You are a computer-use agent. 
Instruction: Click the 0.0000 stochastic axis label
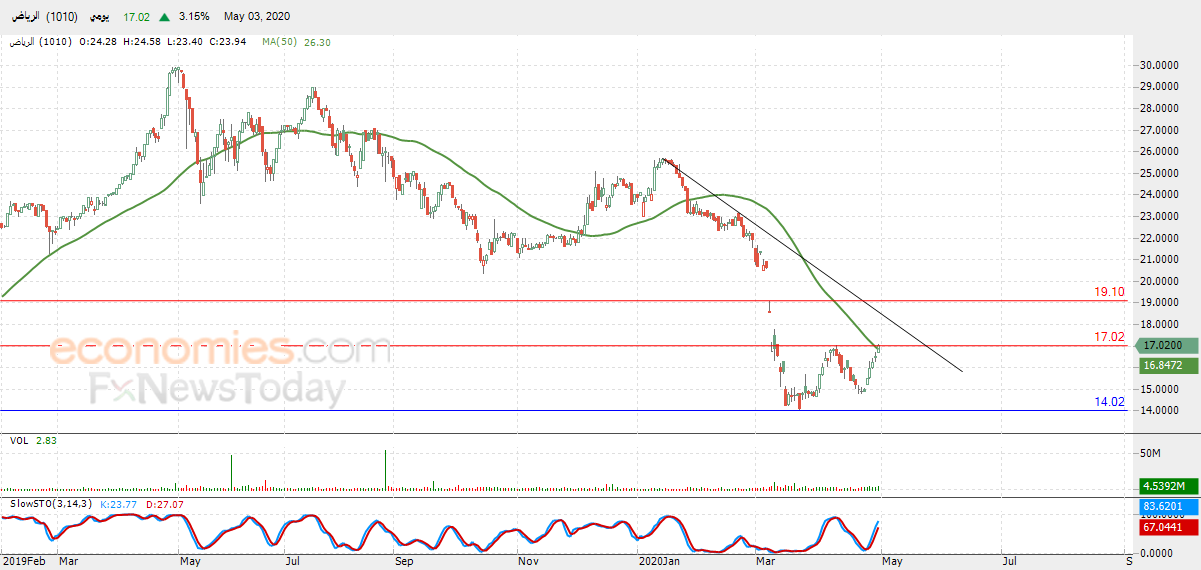[x=1157, y=552]
